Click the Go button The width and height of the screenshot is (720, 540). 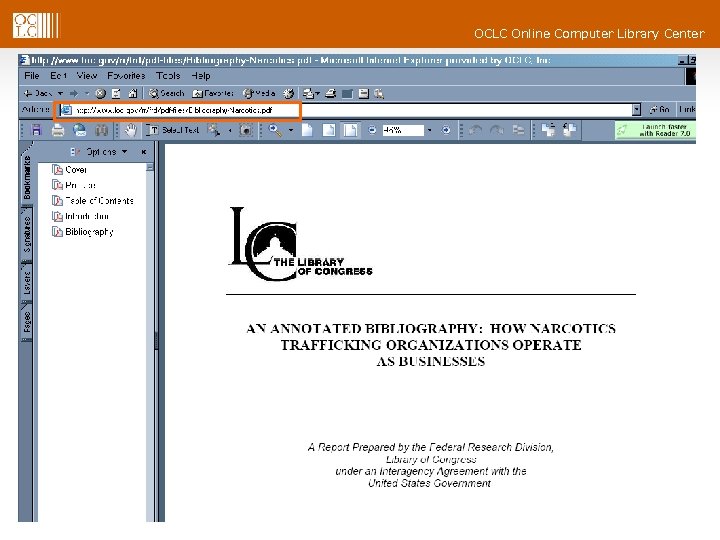659,110
